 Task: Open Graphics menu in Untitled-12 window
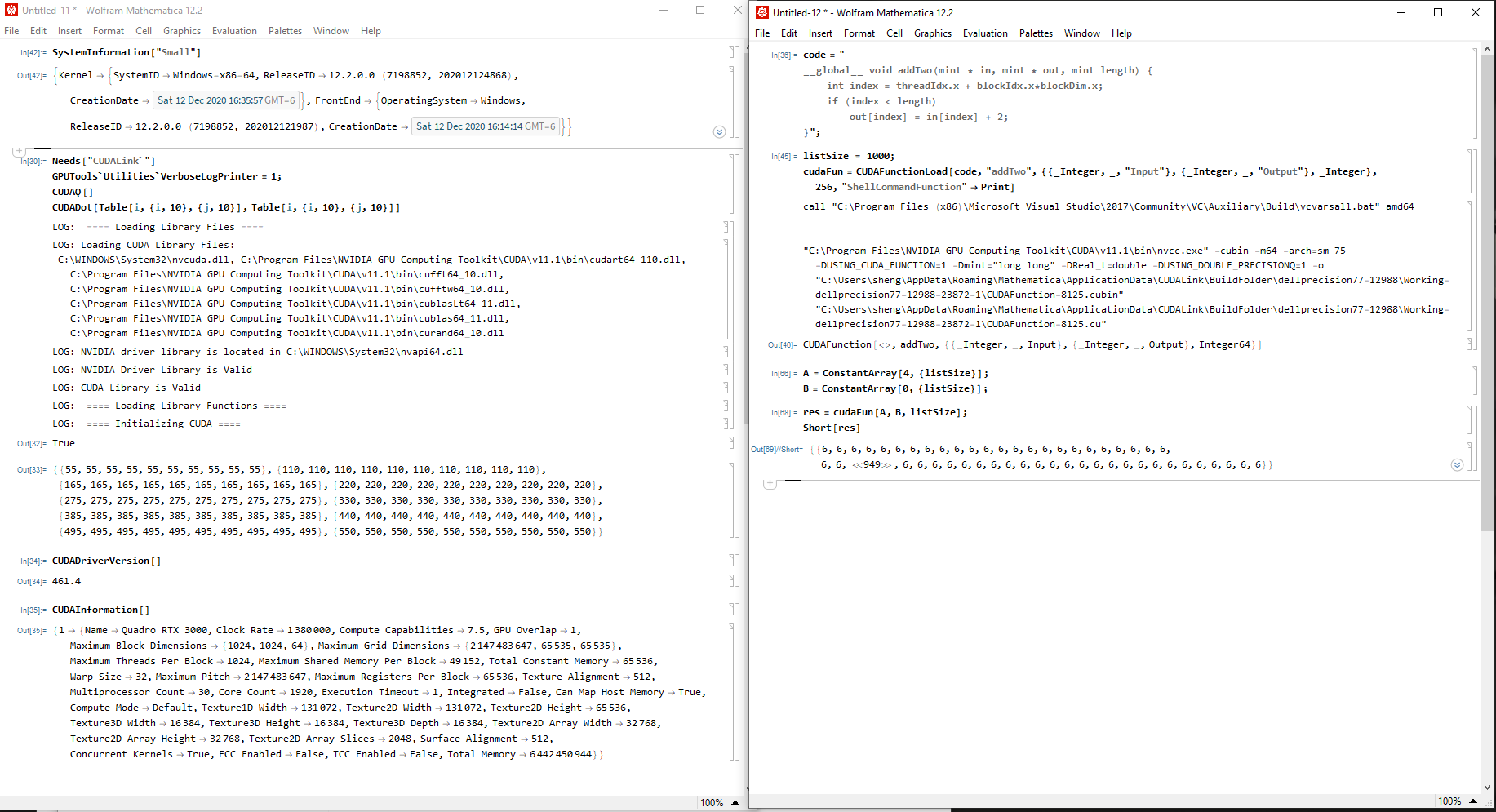point(933,33)
